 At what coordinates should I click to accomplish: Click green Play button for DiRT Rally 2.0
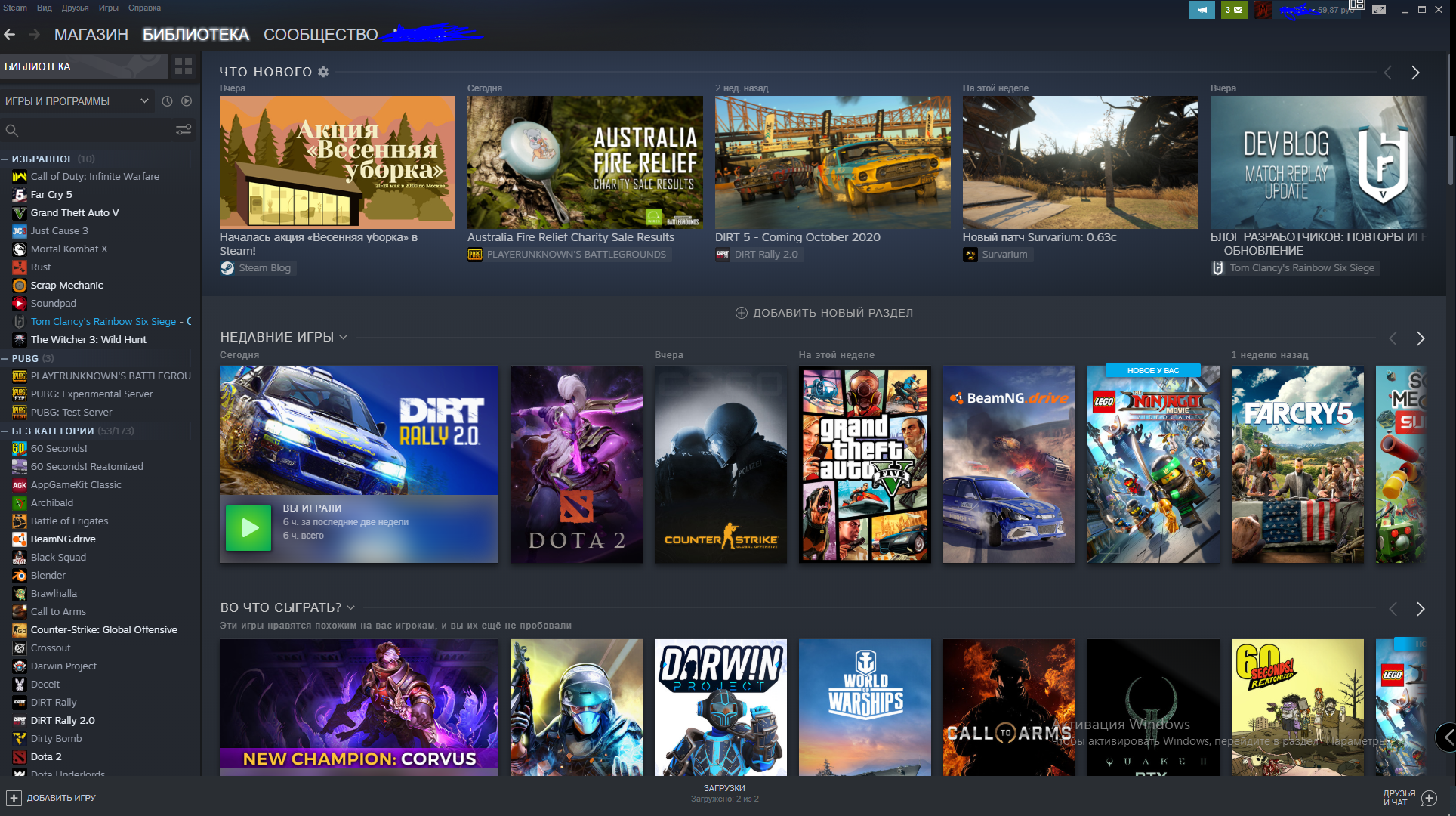pos(248,528)
